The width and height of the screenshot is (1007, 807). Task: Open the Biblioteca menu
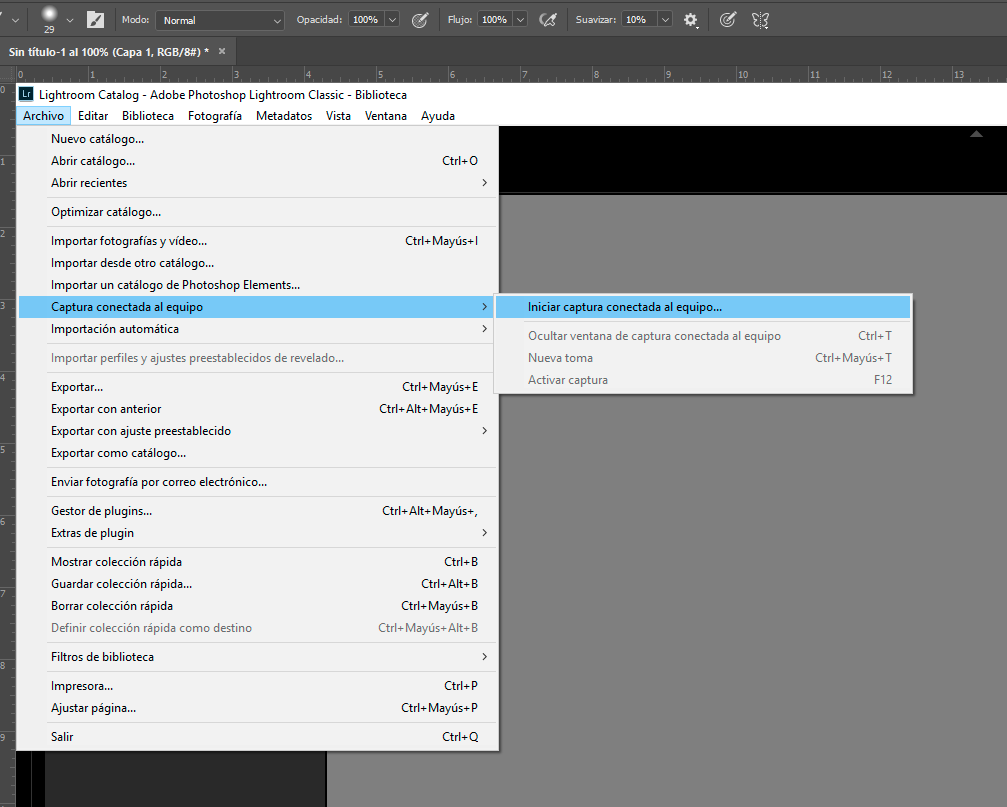(x=148, y=116)
